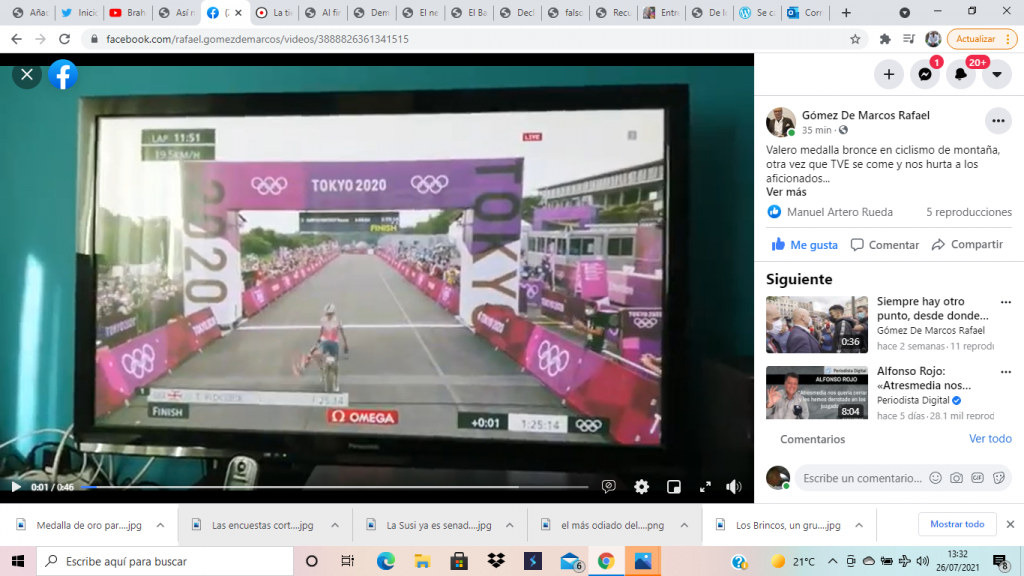Viewport: 1024px width, 576px height.
Task: Open Chrome profile avatar
Action: pyautogui.click(x=933, y=39)
